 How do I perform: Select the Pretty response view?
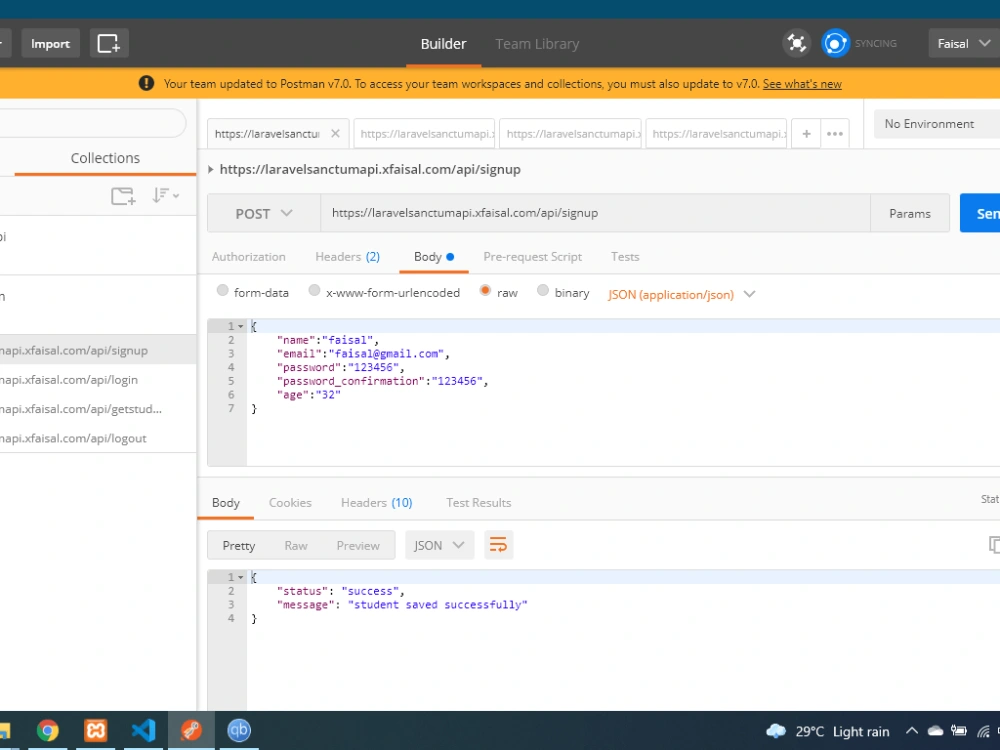click(x=239, y=545)
